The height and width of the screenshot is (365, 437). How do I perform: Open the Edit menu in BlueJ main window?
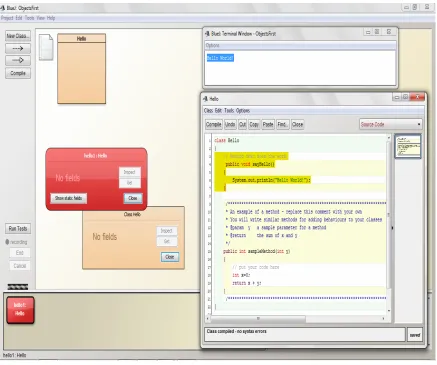(x=19, y=18)
